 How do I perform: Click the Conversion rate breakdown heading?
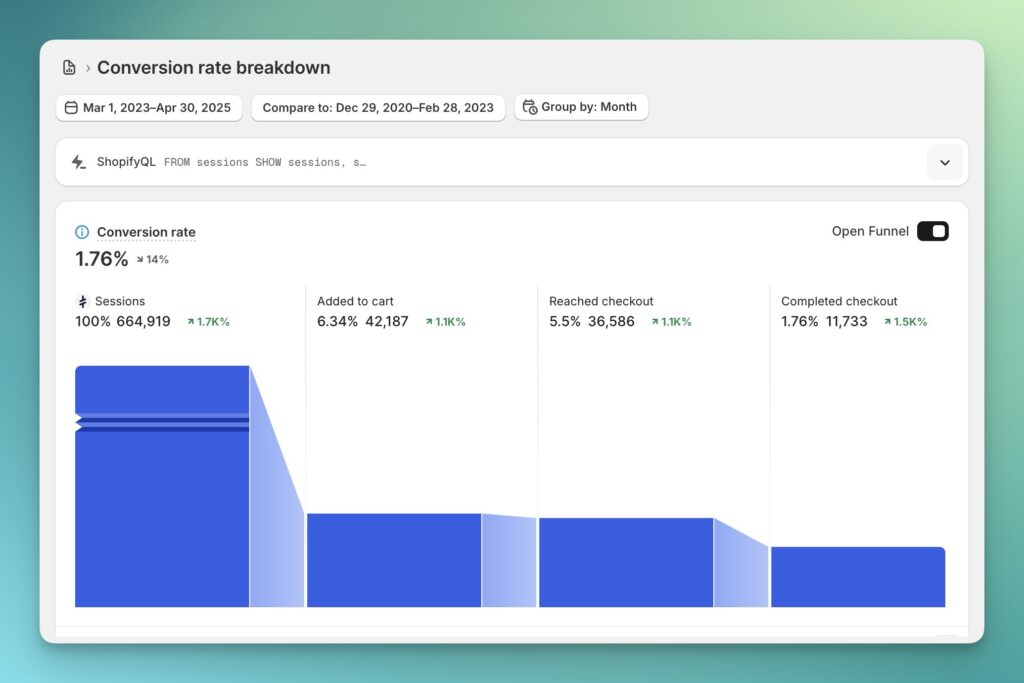coord(213,68)
